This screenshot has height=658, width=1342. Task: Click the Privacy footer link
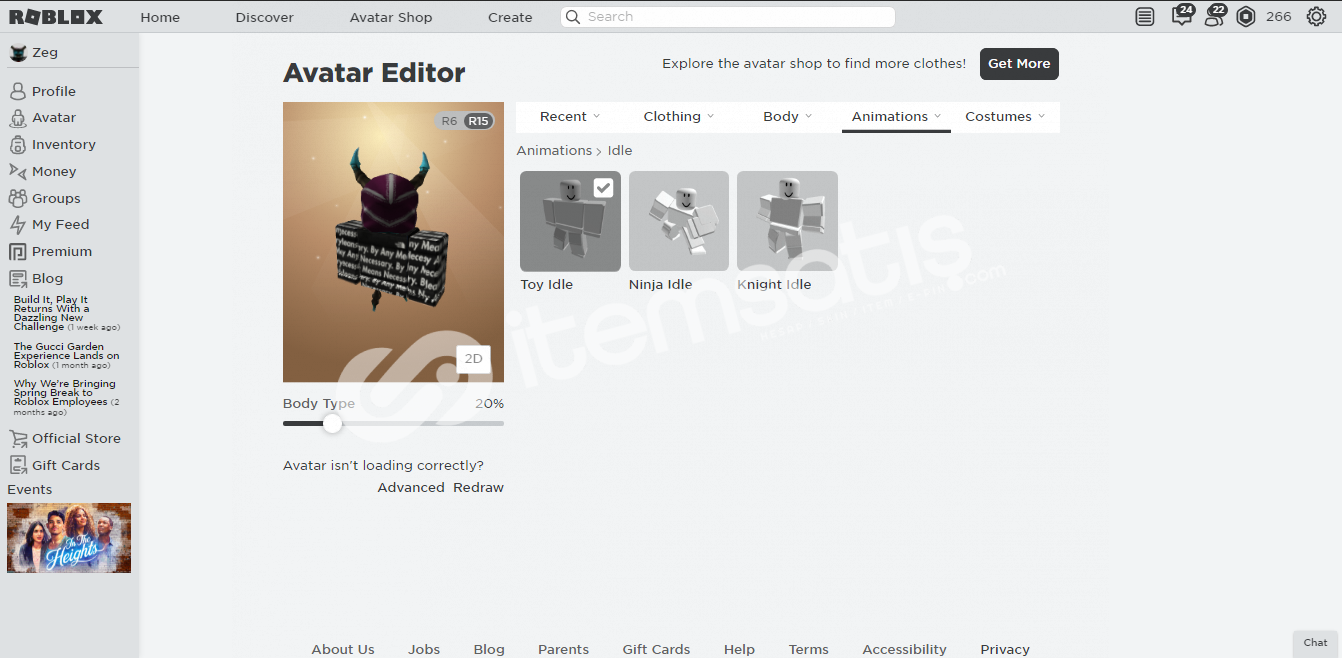[x=1005, y=649]
